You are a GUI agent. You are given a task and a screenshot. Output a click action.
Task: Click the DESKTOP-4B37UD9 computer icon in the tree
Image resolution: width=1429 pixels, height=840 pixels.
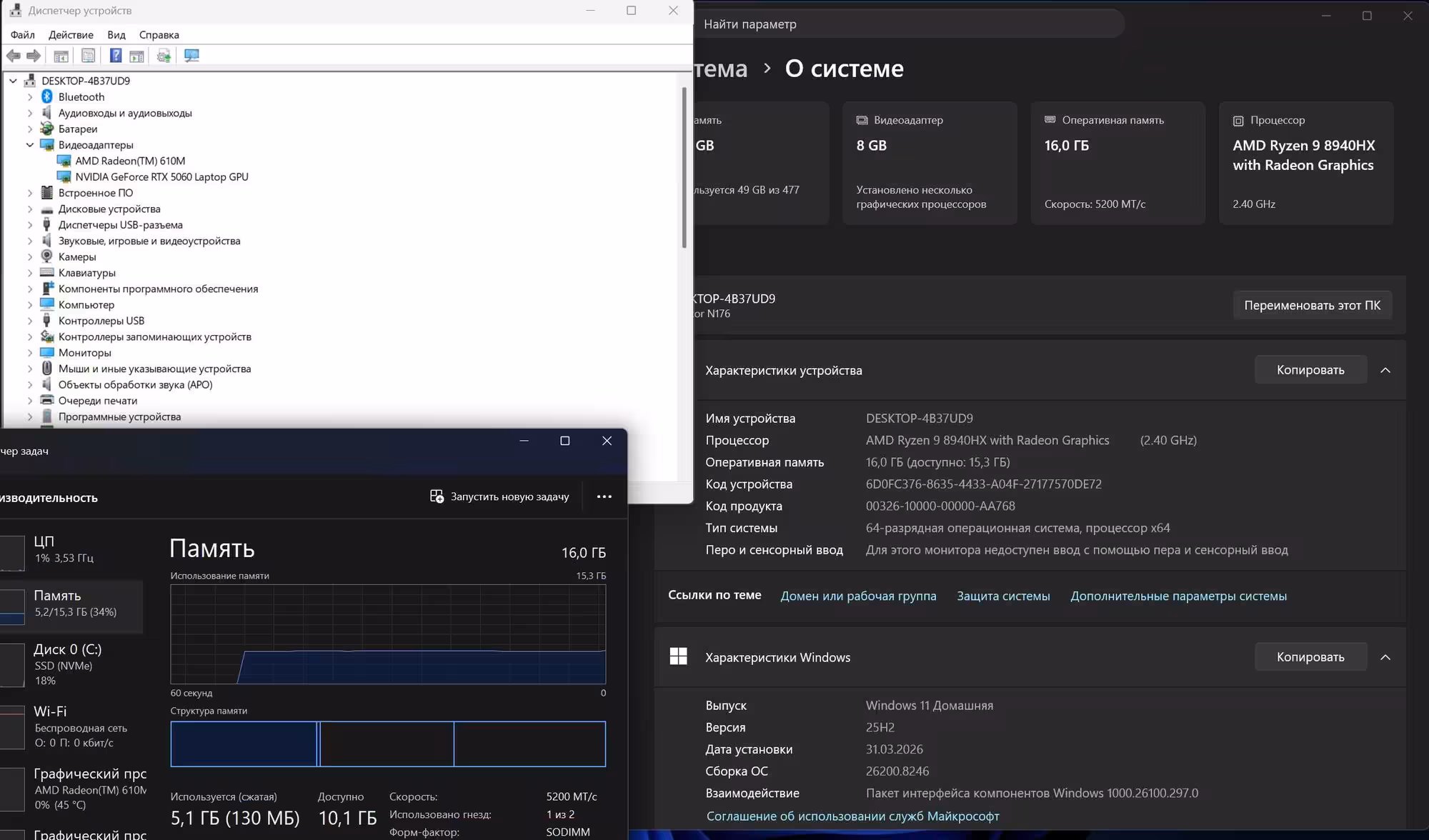30,81
